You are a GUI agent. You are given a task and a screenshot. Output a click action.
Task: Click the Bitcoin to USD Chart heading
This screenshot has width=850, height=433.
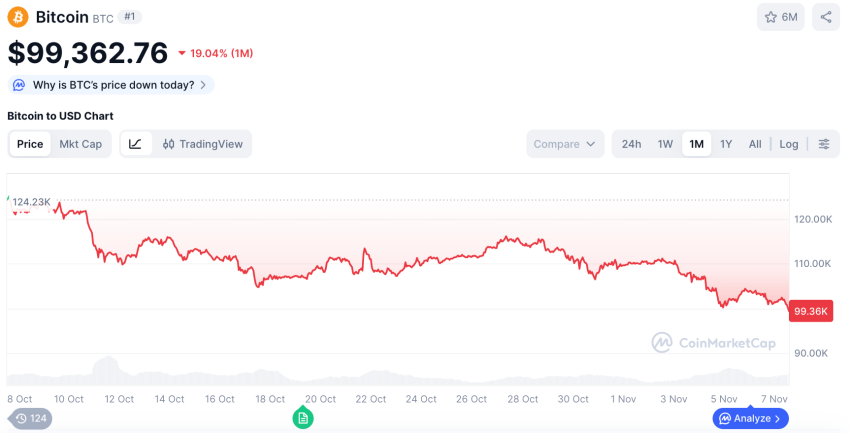point(60,116)
